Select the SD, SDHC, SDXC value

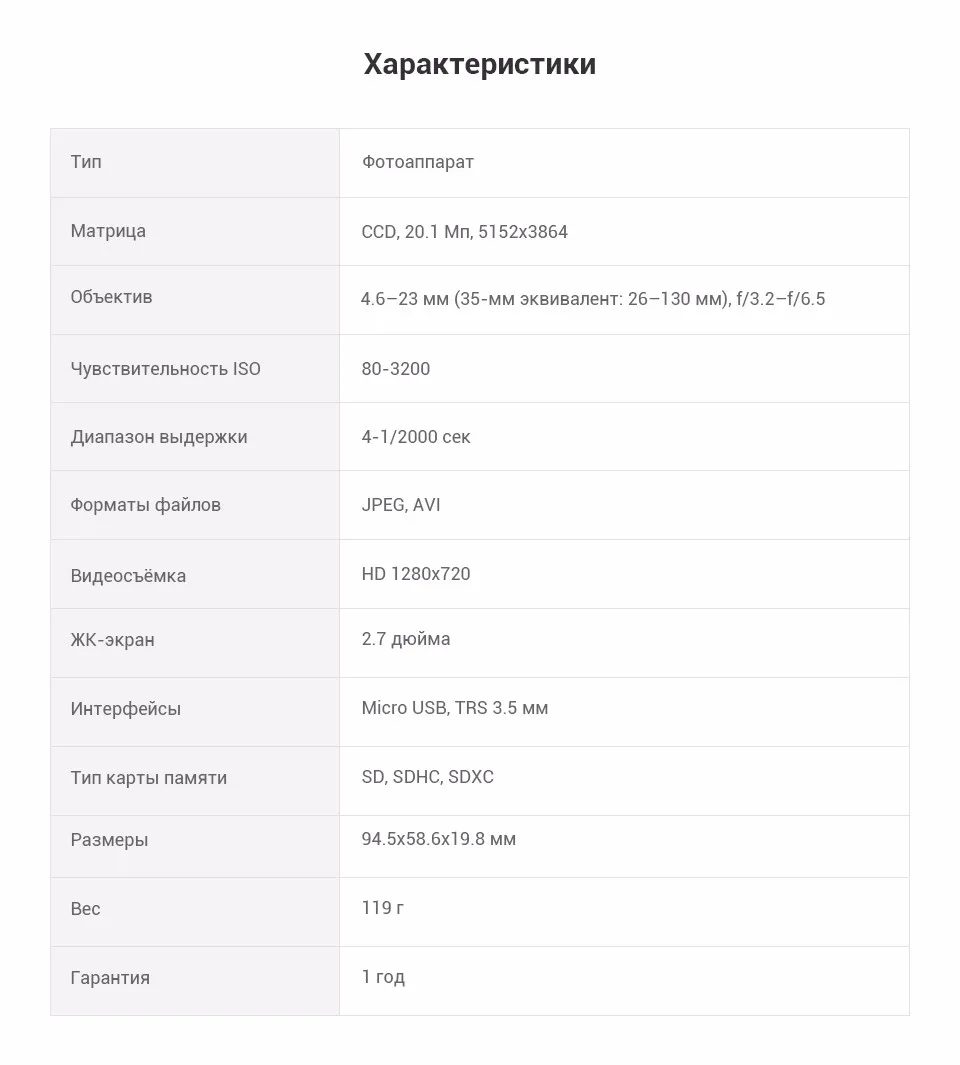pos(428,776)
